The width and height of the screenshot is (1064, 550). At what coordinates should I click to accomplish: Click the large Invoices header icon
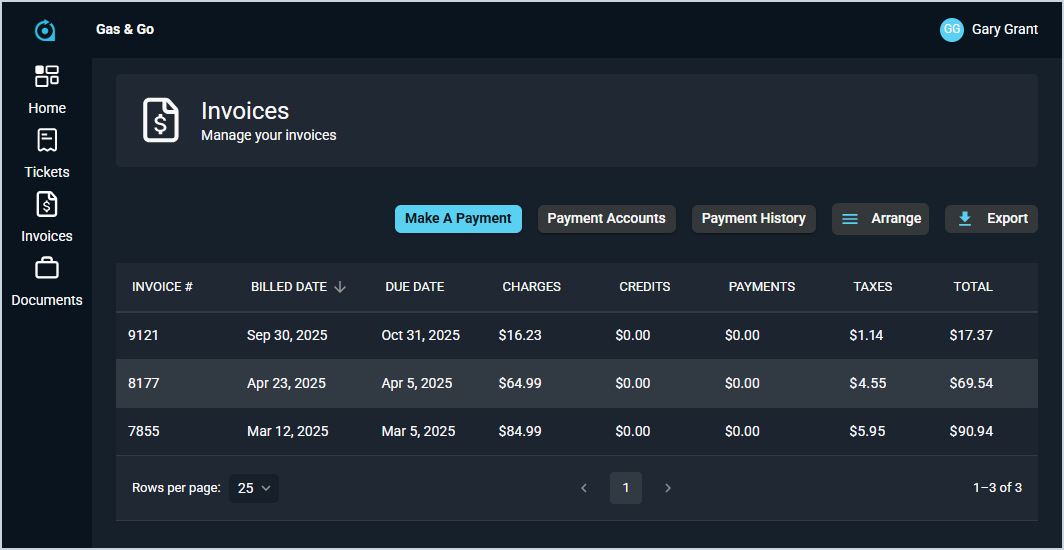(x=161, y=120)
